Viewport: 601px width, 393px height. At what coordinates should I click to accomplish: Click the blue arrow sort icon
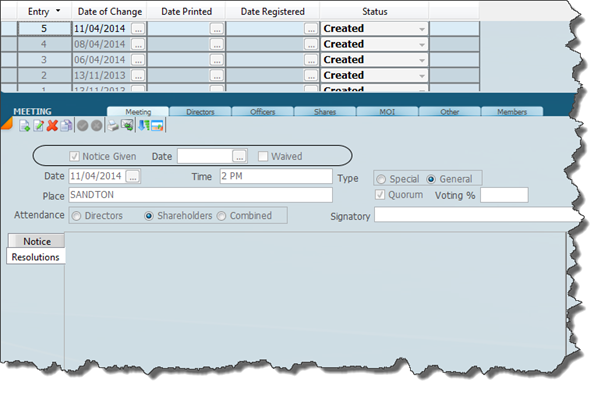(x=144, y=126)
